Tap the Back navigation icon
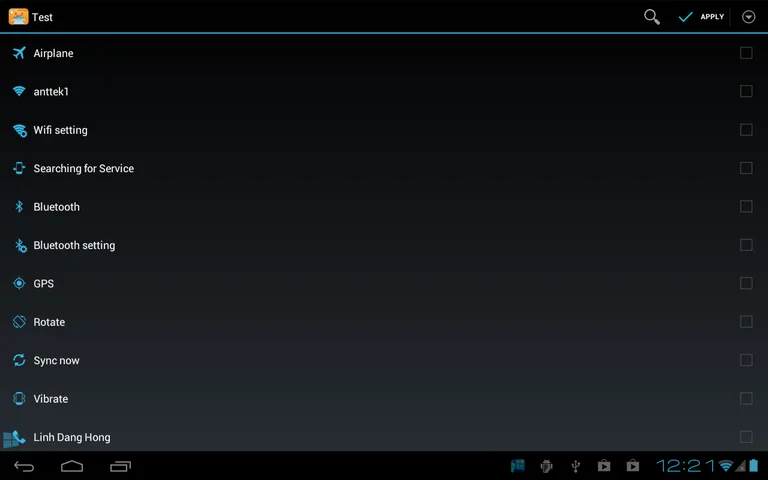The image size is (768, 480). coord(24,466)
